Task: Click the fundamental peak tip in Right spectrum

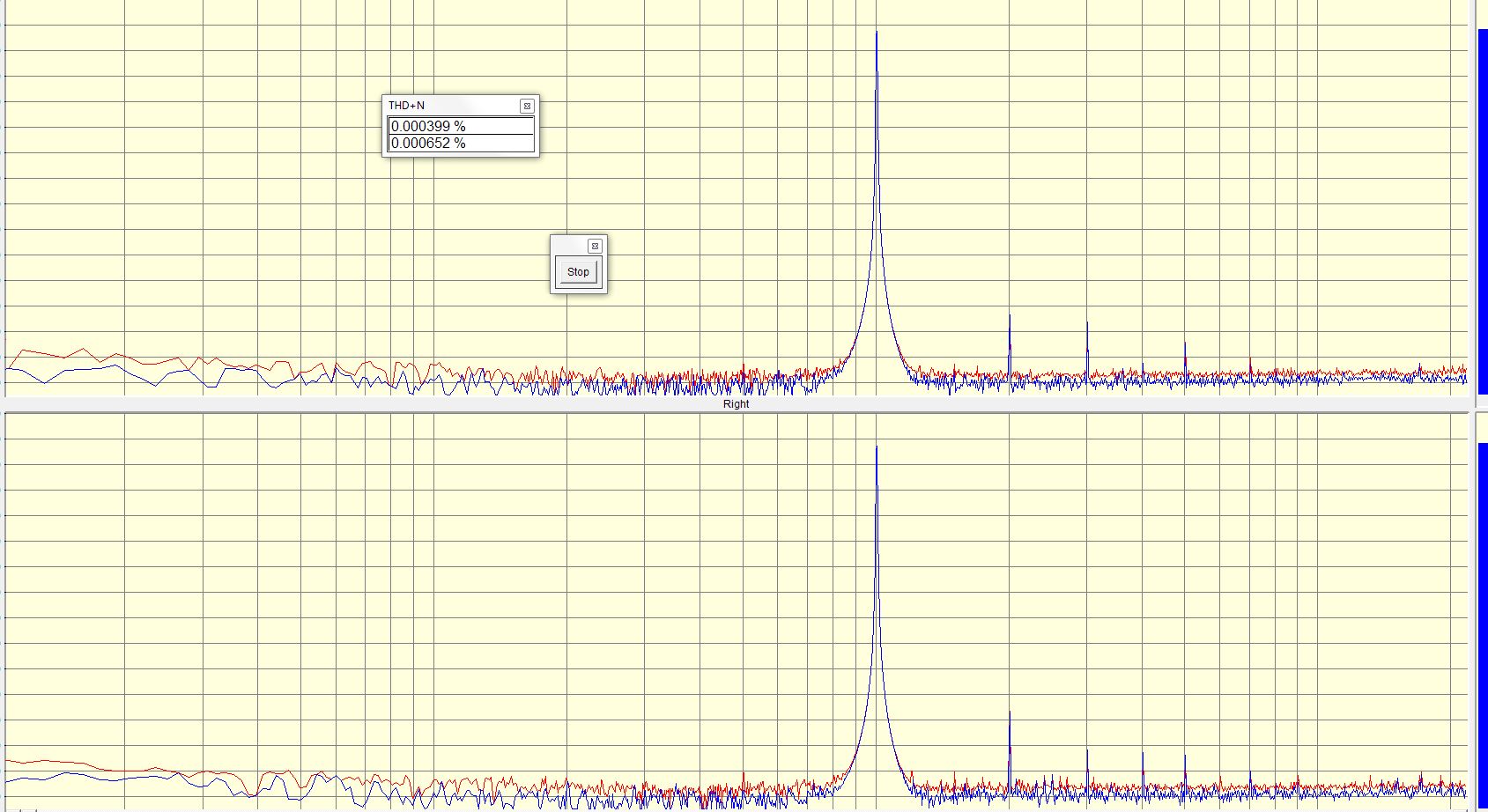Action: (877, 448)
